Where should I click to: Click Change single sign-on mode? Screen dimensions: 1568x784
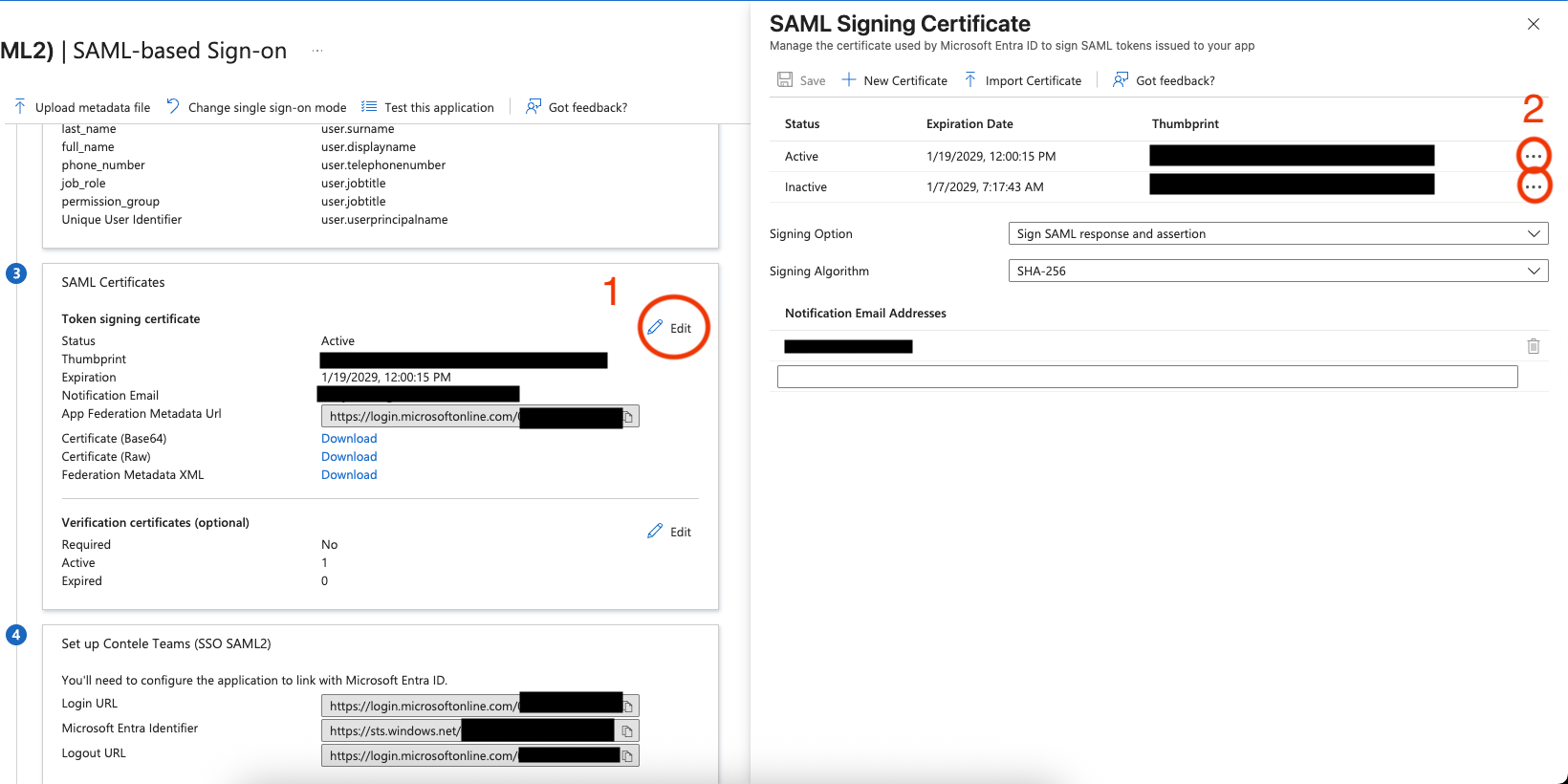pos(256,107)
